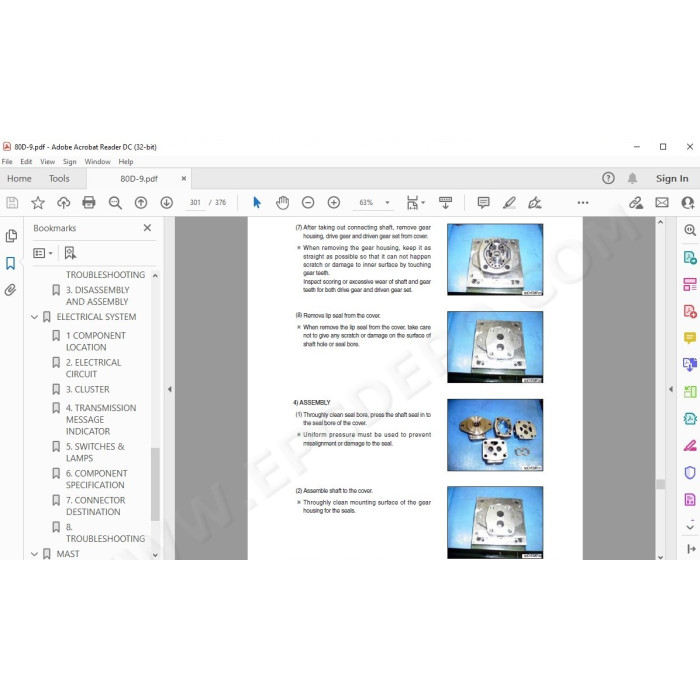This screenshot has height=700, width=700.
Task: Open bookmark 2. ELECTRICAL CIRCUIT
Action: point(93,368)
